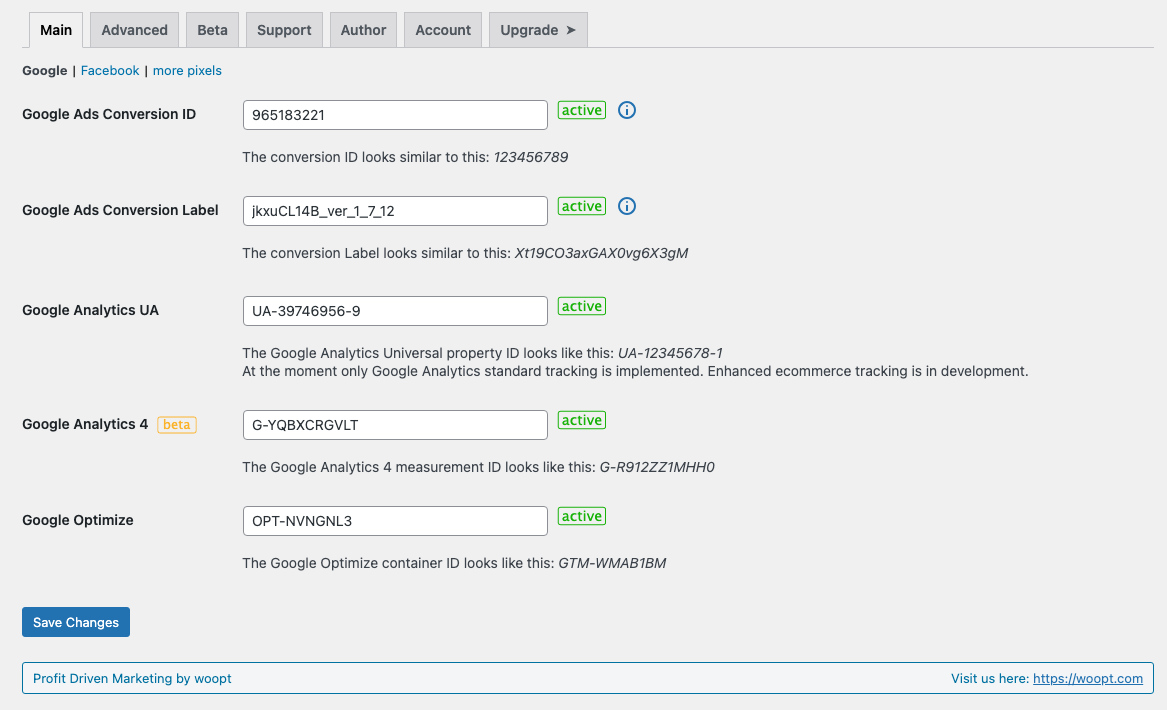Image resolution: width=1167 pixels, height=710 pixels.
Task: Click the Facebook pixel settings link
Action: [x=109, y=70]
